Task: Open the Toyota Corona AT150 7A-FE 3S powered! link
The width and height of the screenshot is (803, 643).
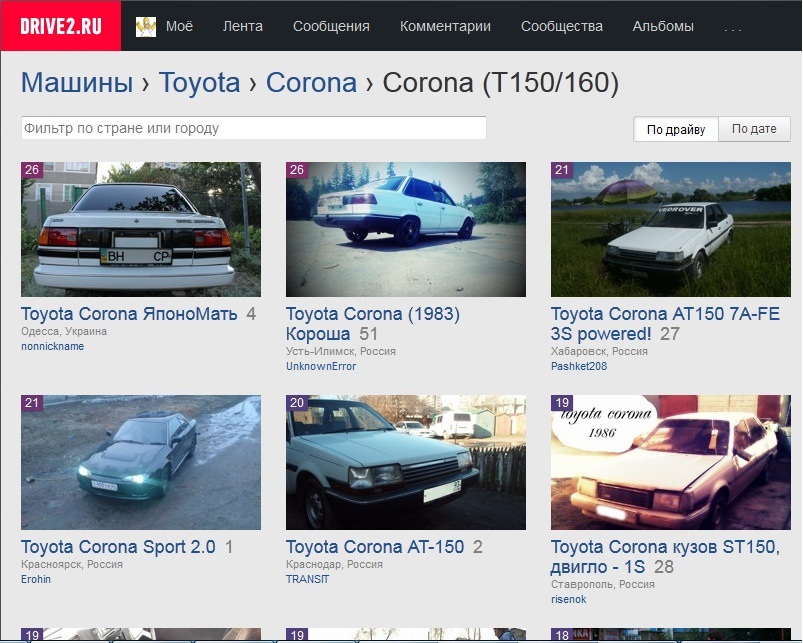Action: point(665,324)
